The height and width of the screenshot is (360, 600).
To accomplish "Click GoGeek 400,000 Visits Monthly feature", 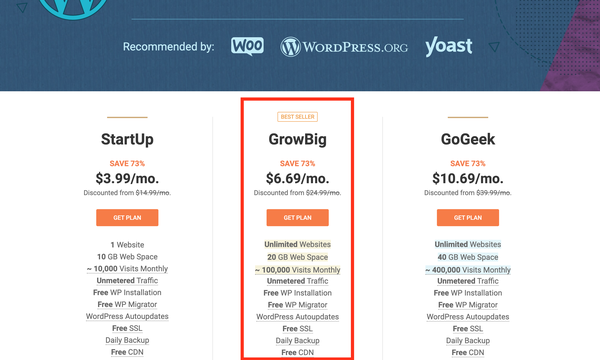I will click(468, 270).
